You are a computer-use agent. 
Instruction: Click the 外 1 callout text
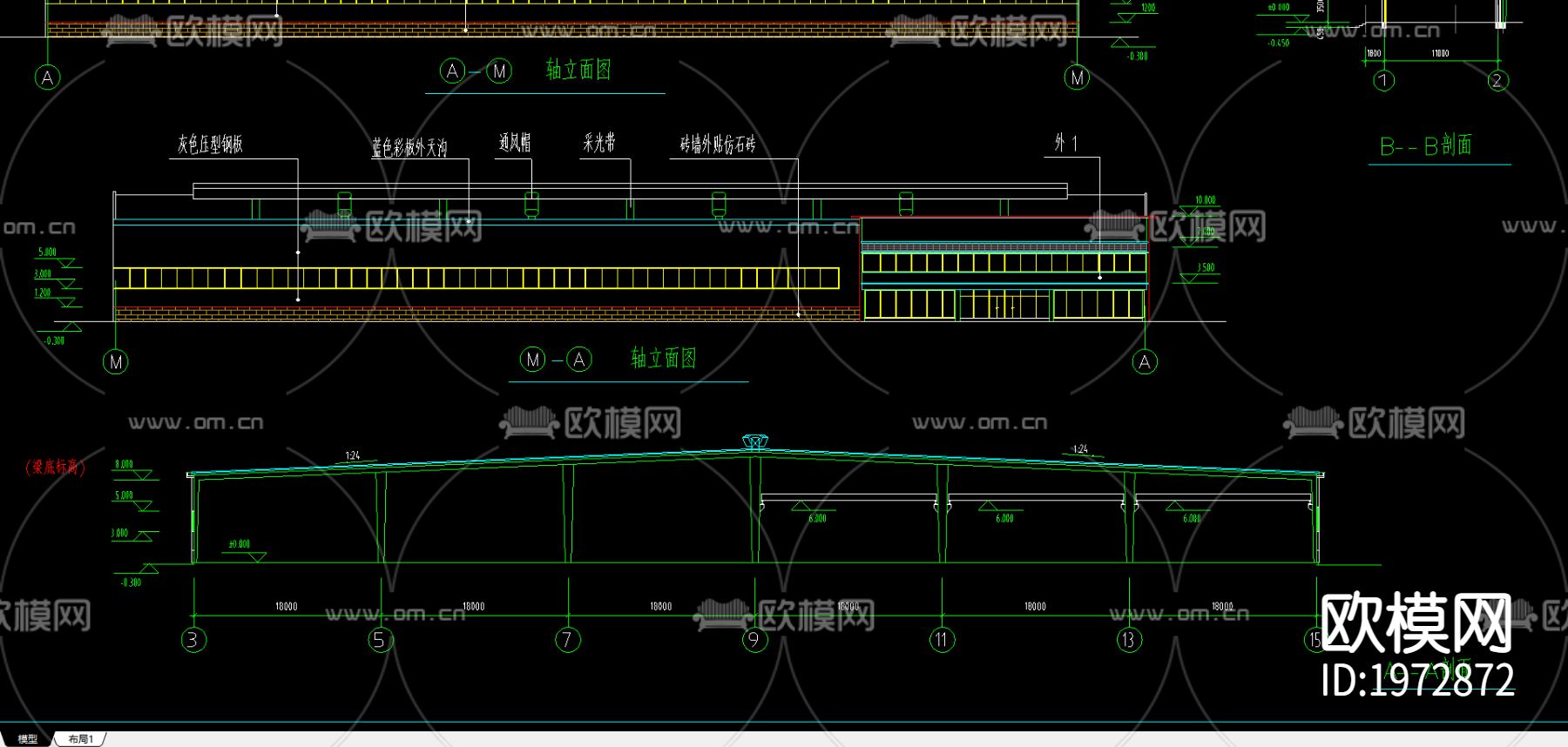1066,143
